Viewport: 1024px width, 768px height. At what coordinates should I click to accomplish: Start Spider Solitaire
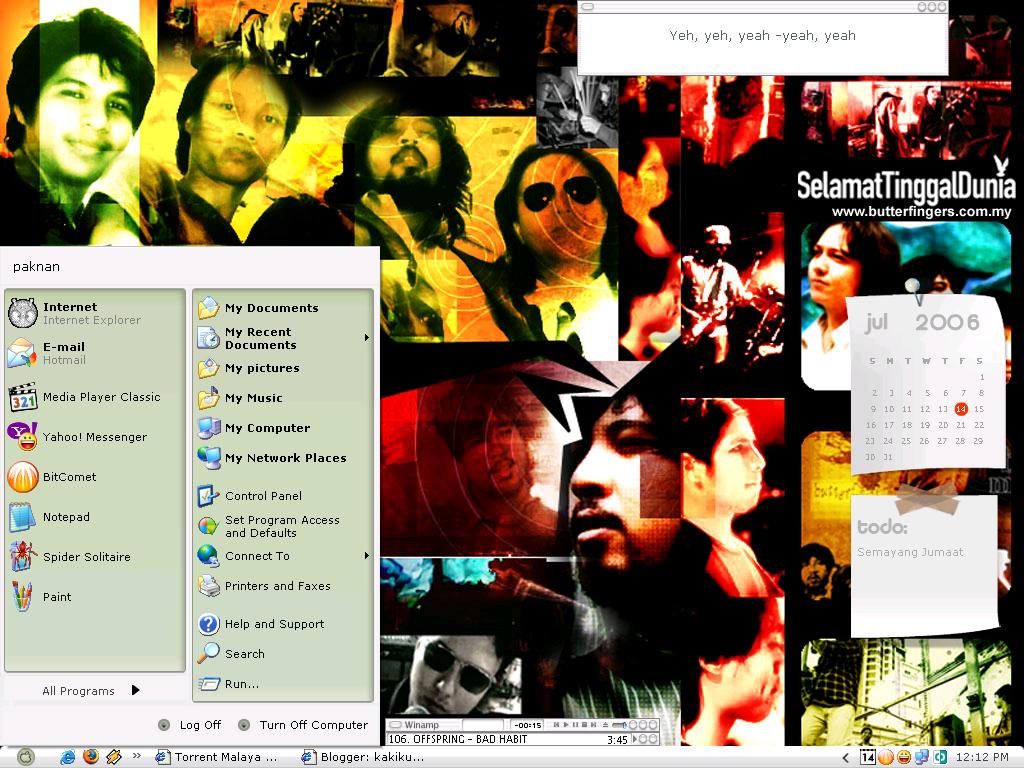coord(95,556)
